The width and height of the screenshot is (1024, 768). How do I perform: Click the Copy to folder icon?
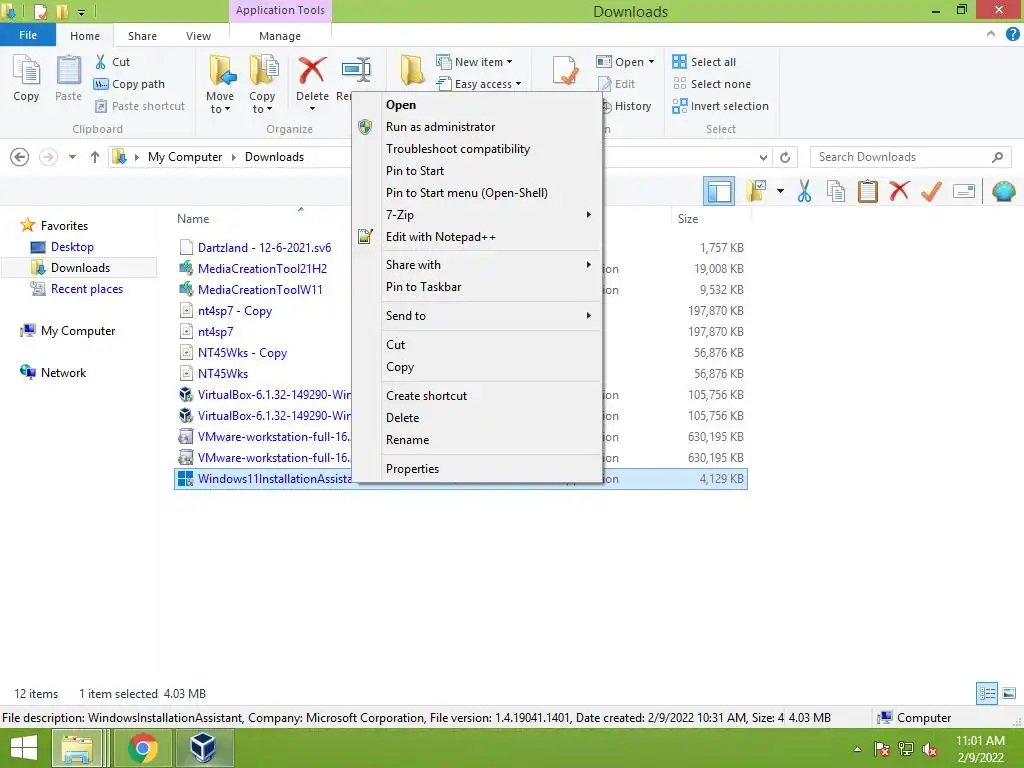pos(263,71)
